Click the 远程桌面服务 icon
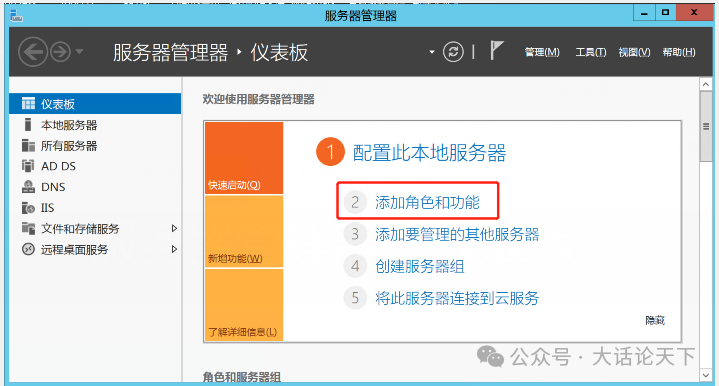 coord(28,249)
